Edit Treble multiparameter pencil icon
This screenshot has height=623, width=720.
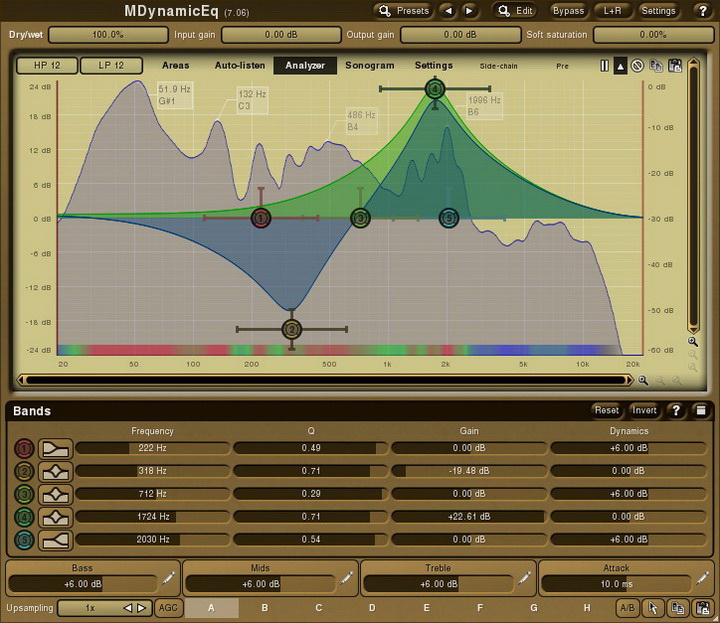[524, 578]
